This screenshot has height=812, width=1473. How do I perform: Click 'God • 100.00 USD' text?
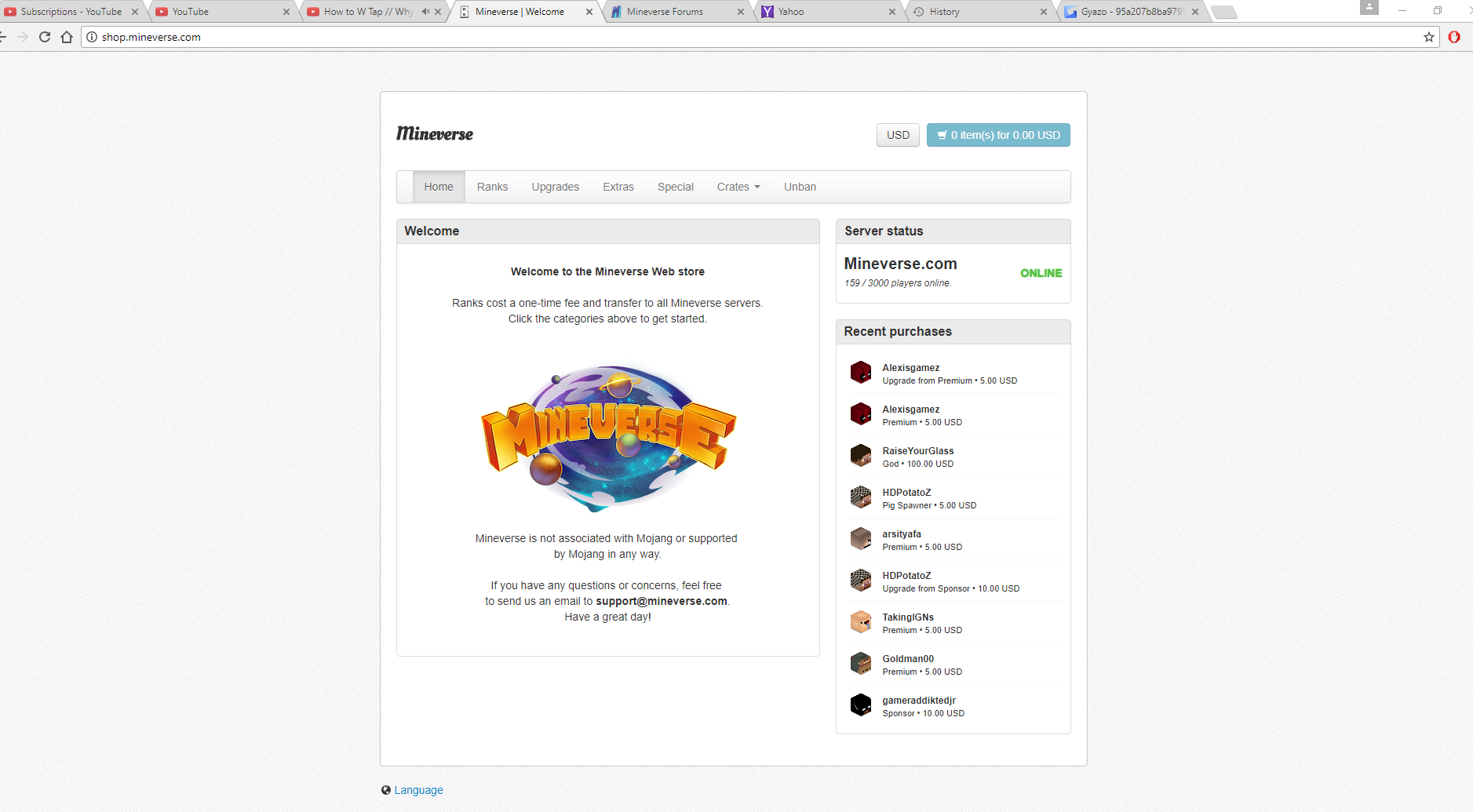tap(918, 464)
